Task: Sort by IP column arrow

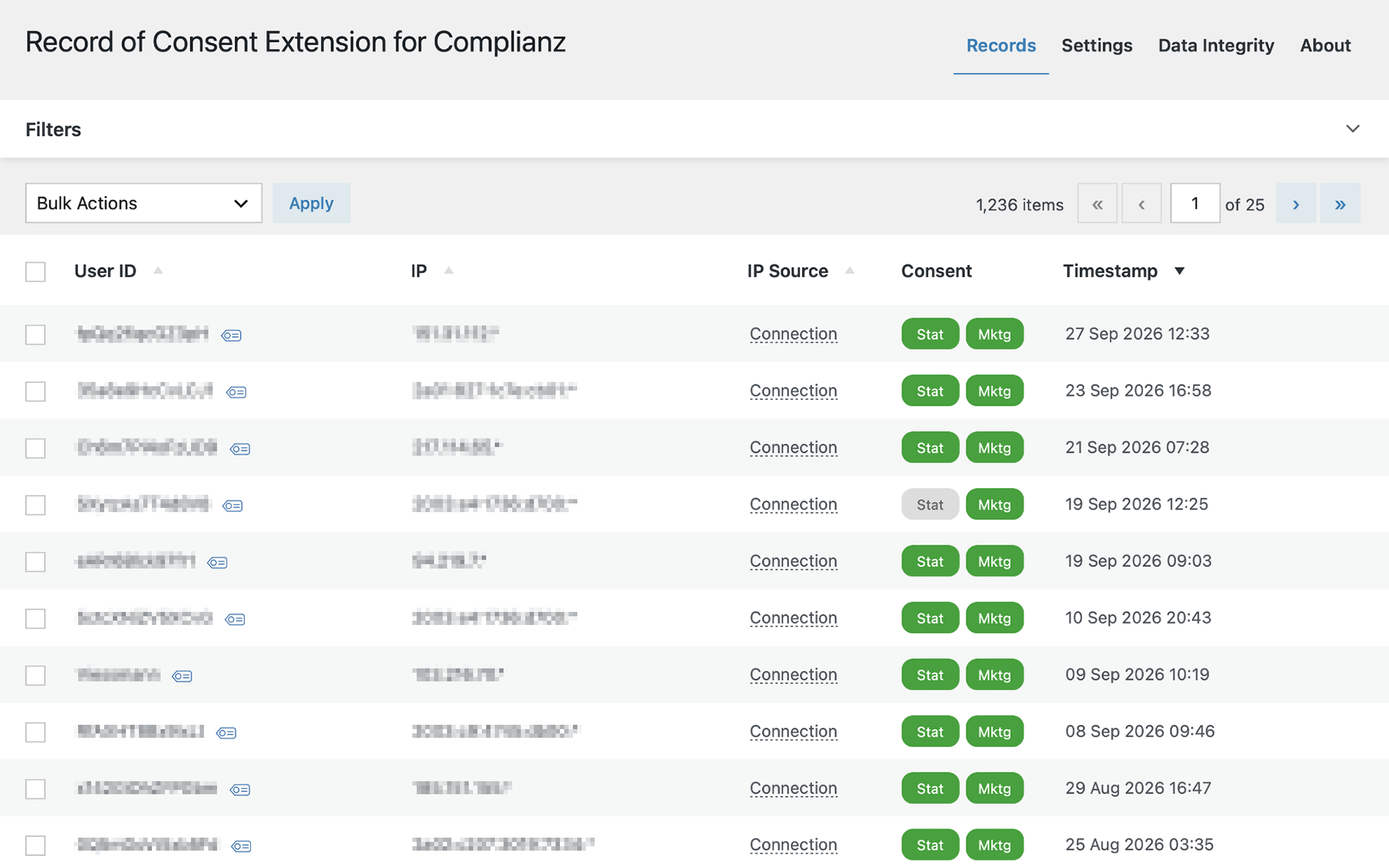Action: [449, 271]
